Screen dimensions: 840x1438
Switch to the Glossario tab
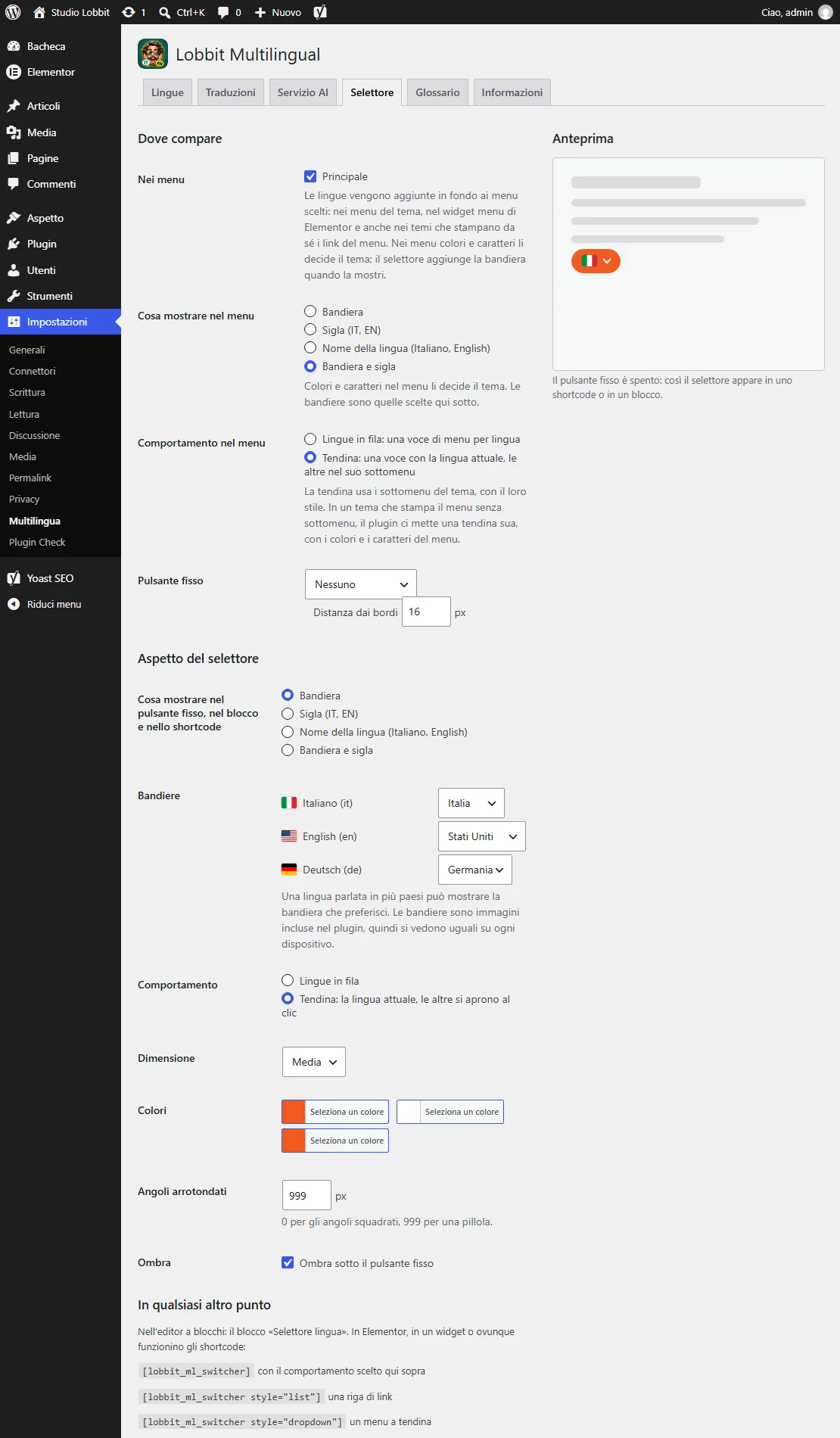(x=437, y=92)
